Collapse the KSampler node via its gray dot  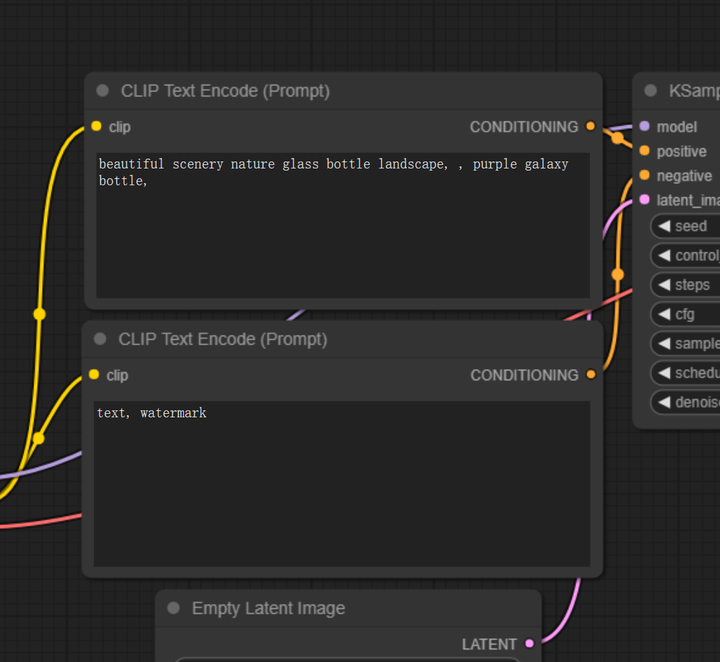[650, 90]
